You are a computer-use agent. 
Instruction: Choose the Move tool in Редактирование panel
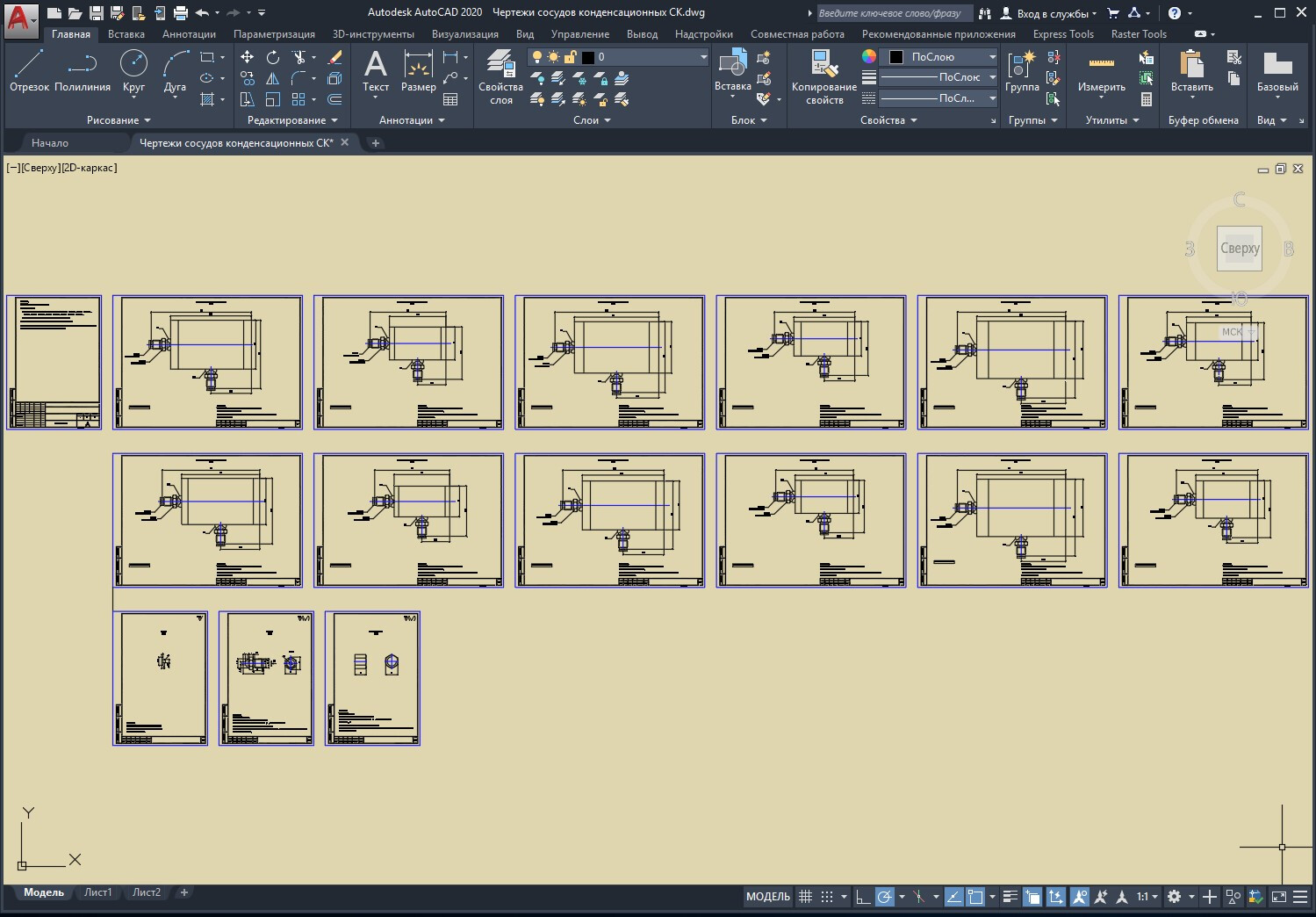coord(248,57)
